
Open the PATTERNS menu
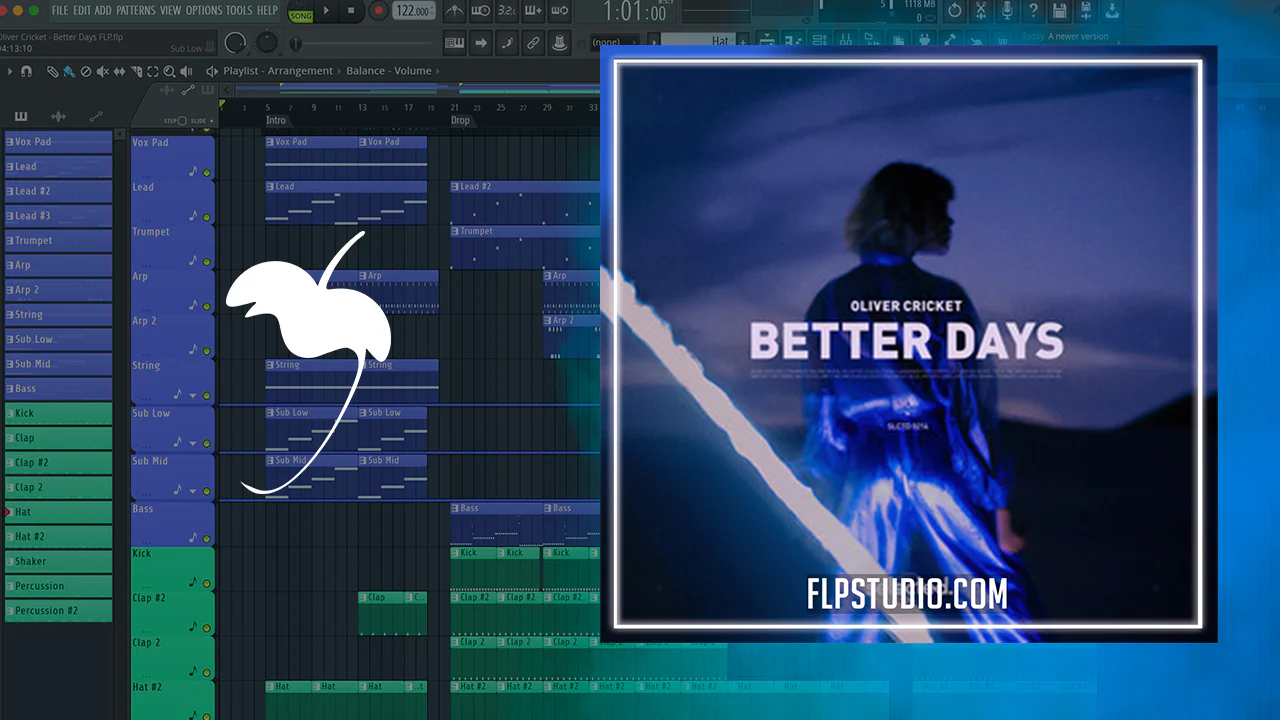pyautogui.click(x=135, y=11)
